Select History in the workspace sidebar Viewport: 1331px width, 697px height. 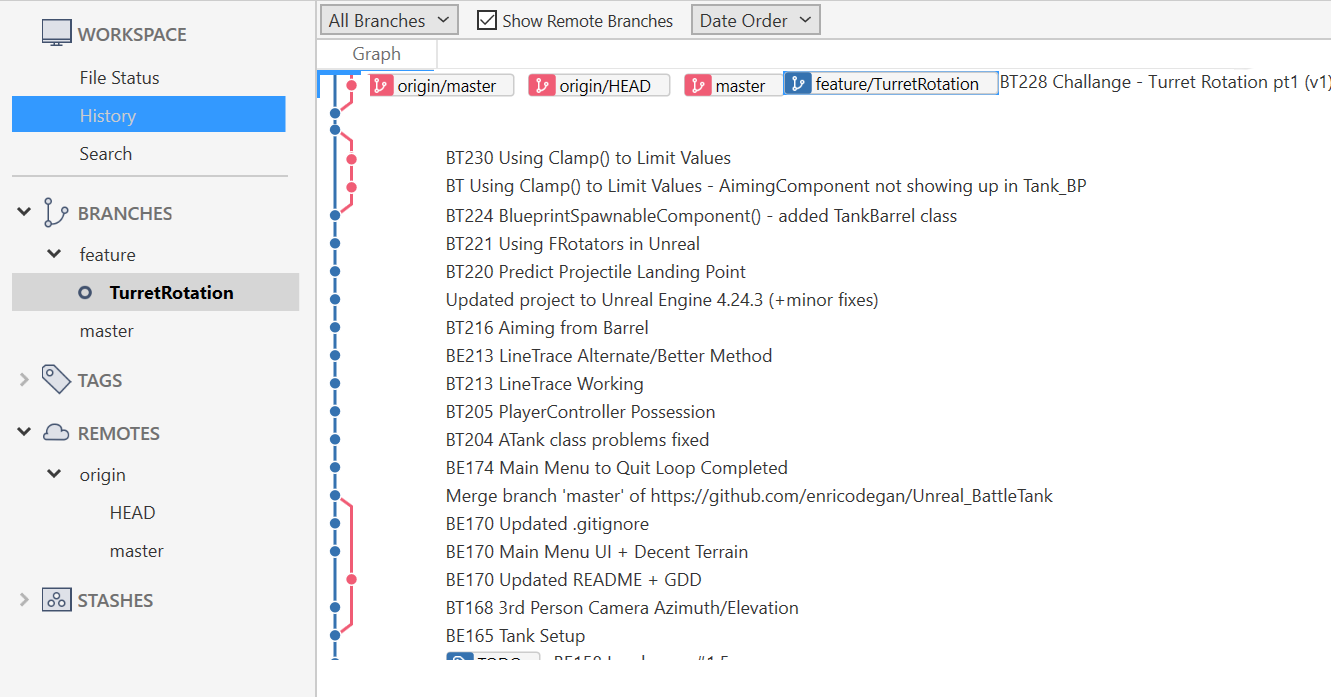pyautogui.click(x=148, y=115)
